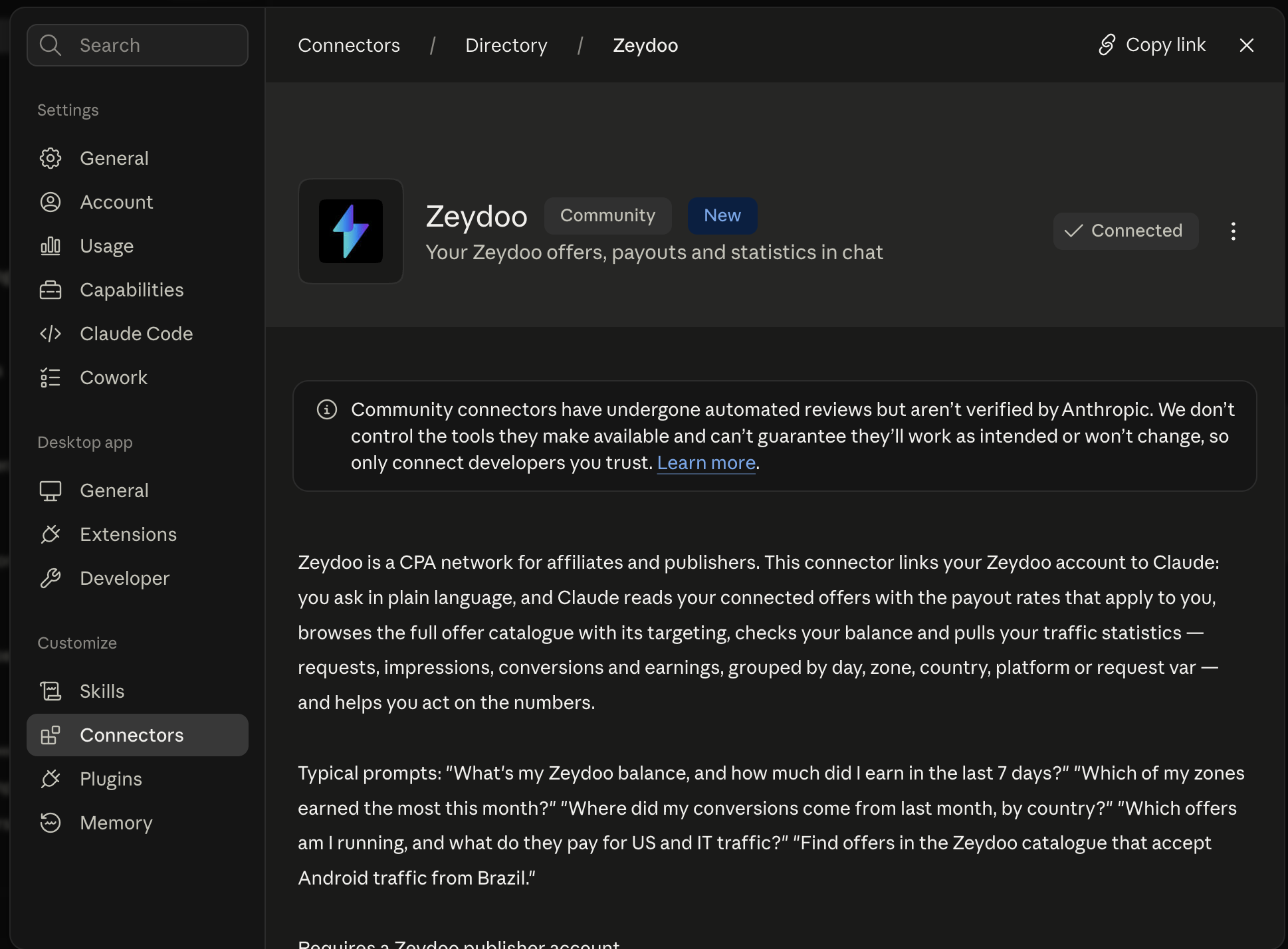Click the Memory clock icon
This screenshot has width=1288, height=949.
pos(51,823)
